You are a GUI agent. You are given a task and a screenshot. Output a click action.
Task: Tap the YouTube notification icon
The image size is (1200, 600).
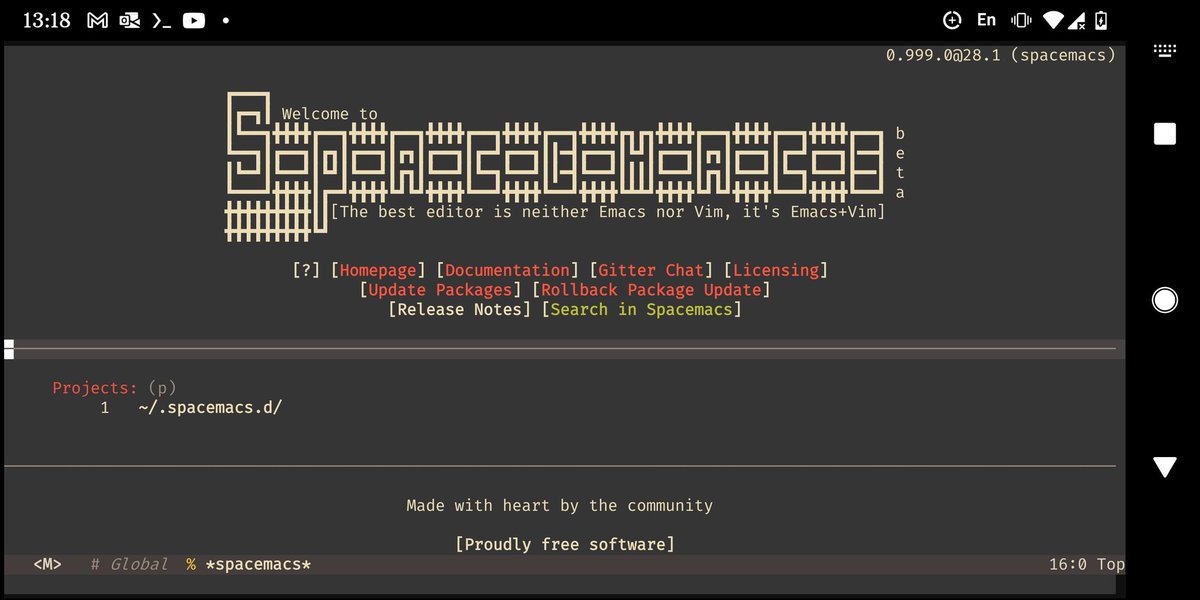(194, 20)
